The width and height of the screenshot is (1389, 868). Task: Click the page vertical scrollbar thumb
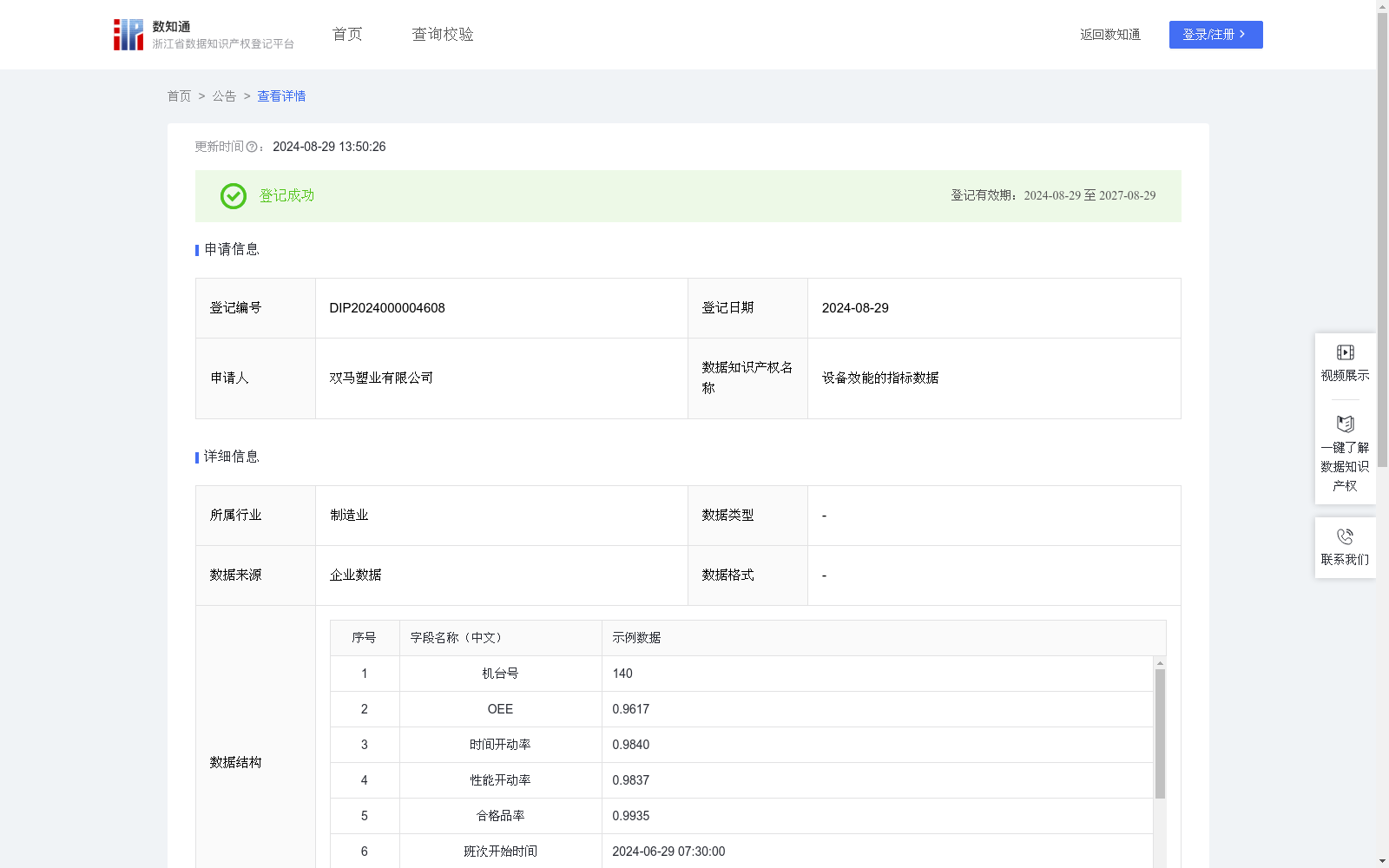pos(1382,240)
